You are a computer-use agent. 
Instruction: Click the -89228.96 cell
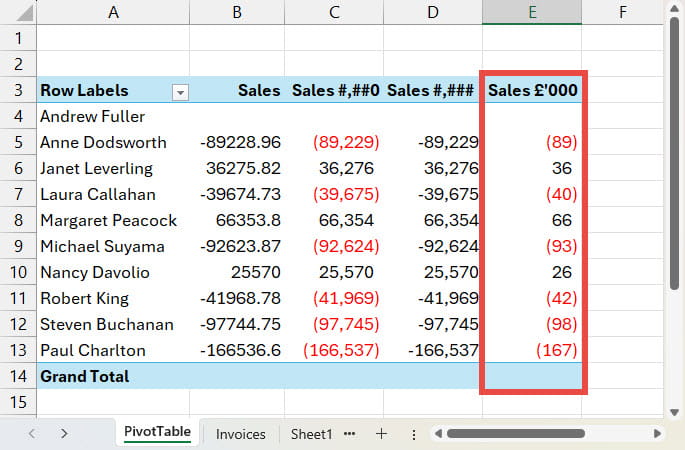pos(237,142)
